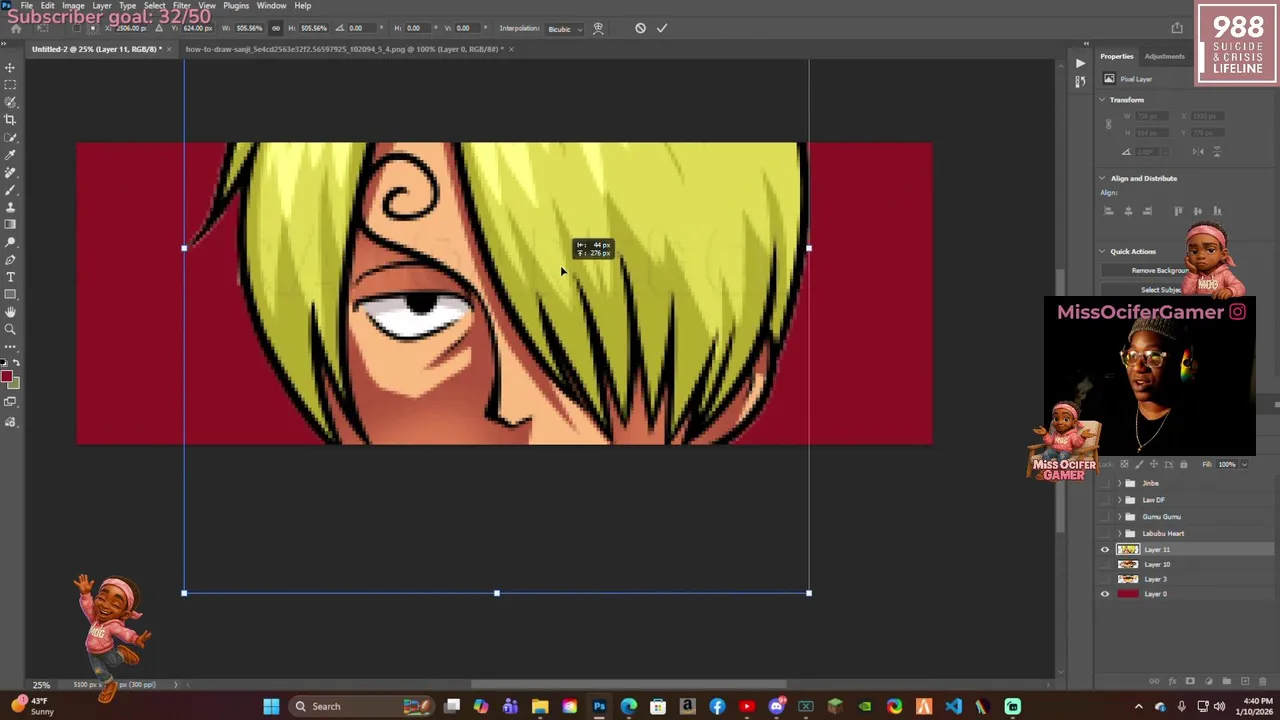Open the Layer menu
Image resolution: width=1280 pixels, height=720 pixels.
coord(102,6)
